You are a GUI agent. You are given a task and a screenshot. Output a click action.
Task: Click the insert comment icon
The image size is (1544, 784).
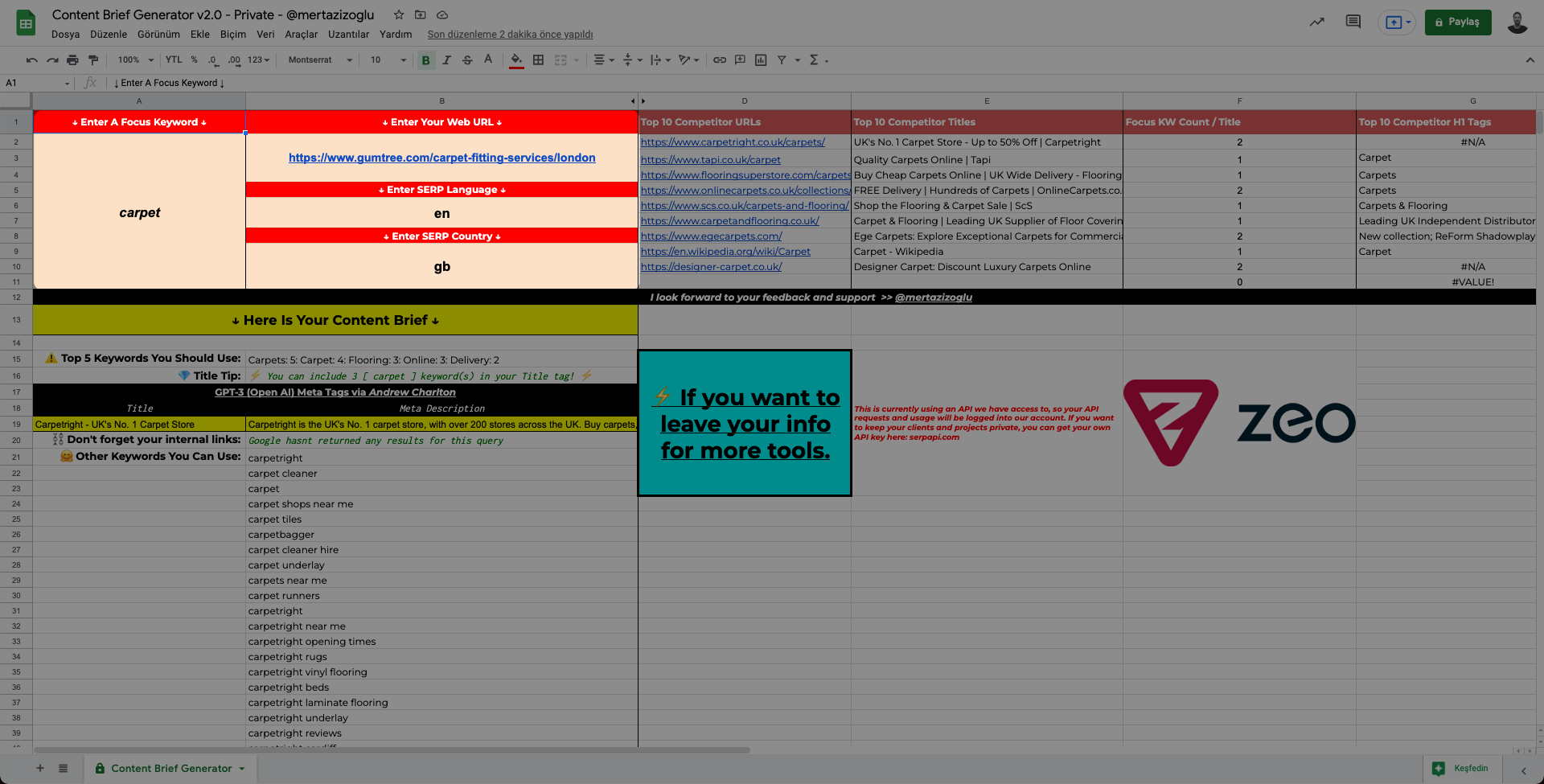[740, 60]
